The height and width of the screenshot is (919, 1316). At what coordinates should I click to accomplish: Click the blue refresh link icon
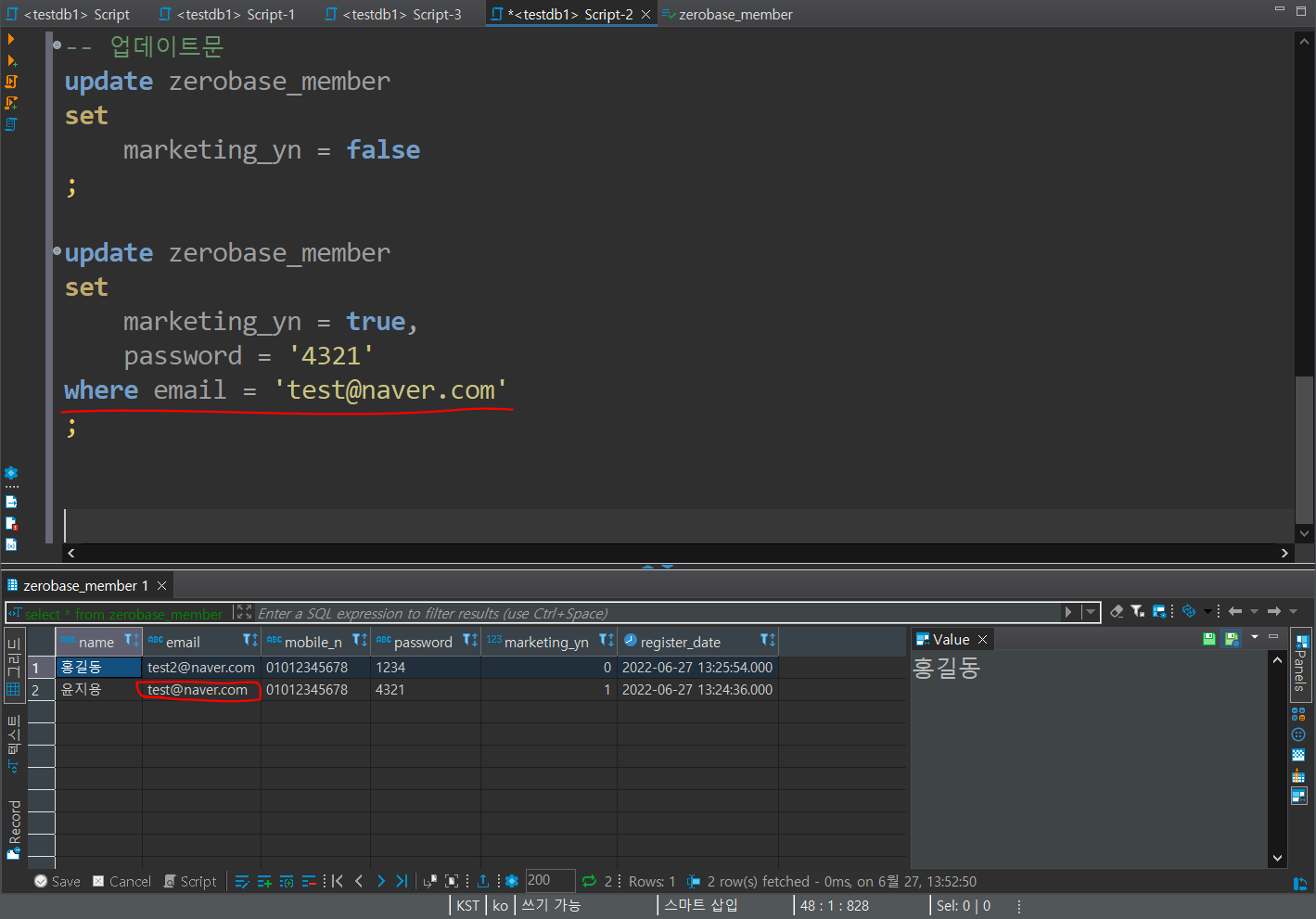1189,611
